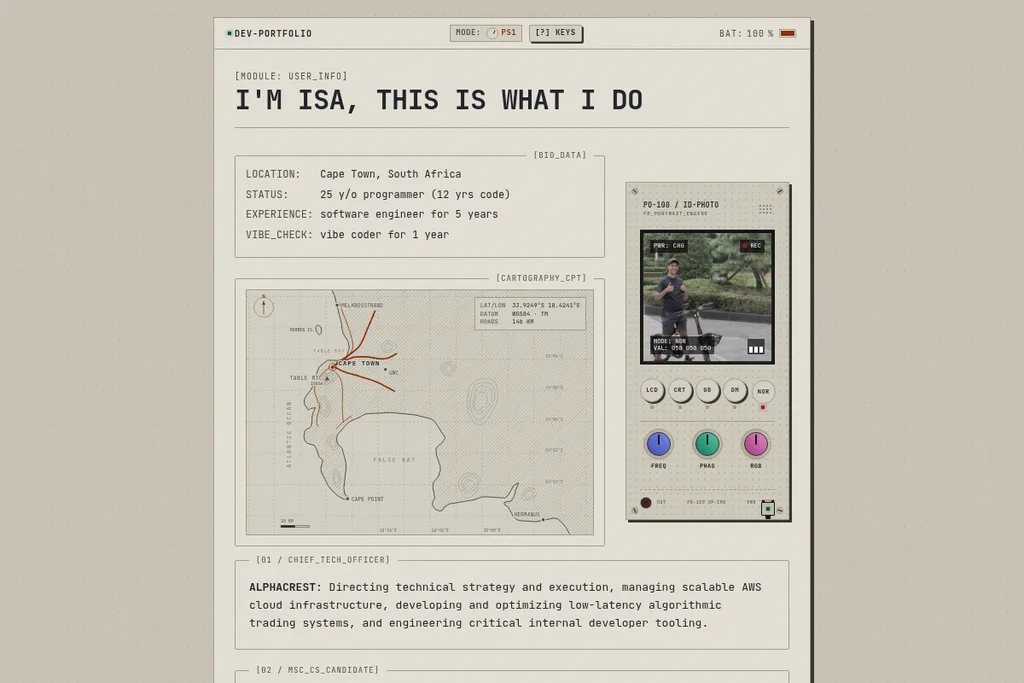This screenshot has width=1024, height=683.
Task: Click the [02 / MSC_CS_CANDIDATE] heading
Action: 317,670
